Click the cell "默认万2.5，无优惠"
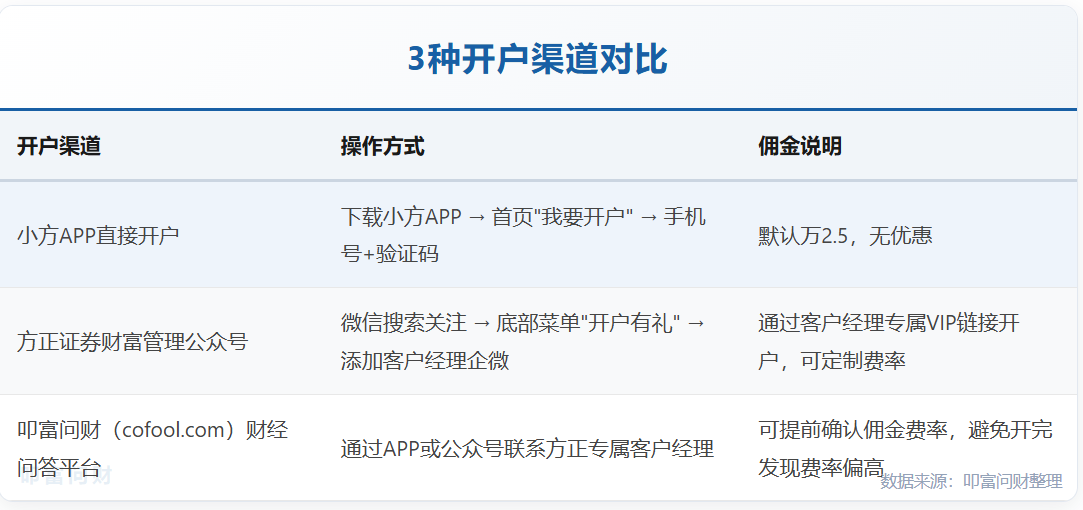The width and height of the screenshot is (1083, 510). [845, 235]
